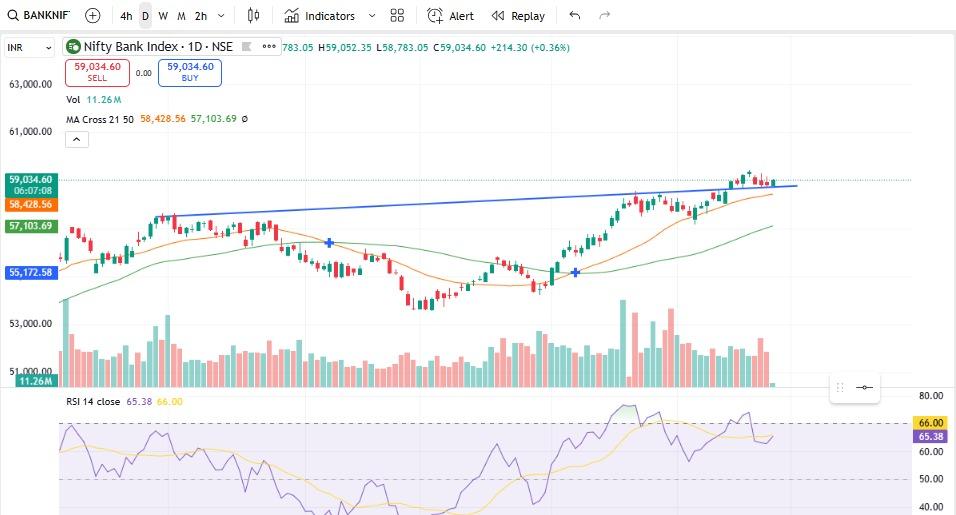Click the green 57,103.69 axis label
This screenshot has height=515, width=956.
pyautogui.click(x=32, y=226)
